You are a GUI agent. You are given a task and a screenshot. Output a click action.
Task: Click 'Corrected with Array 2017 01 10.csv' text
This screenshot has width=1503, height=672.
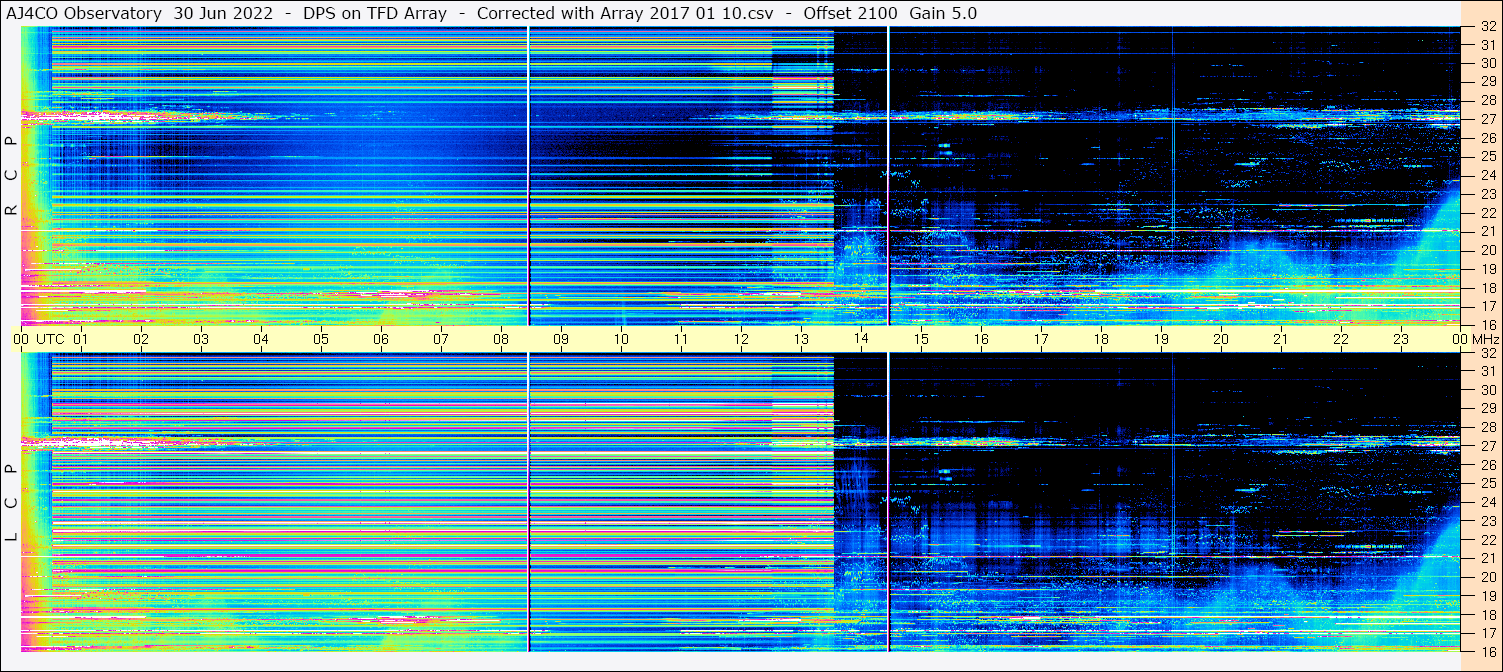click(624, 13)
